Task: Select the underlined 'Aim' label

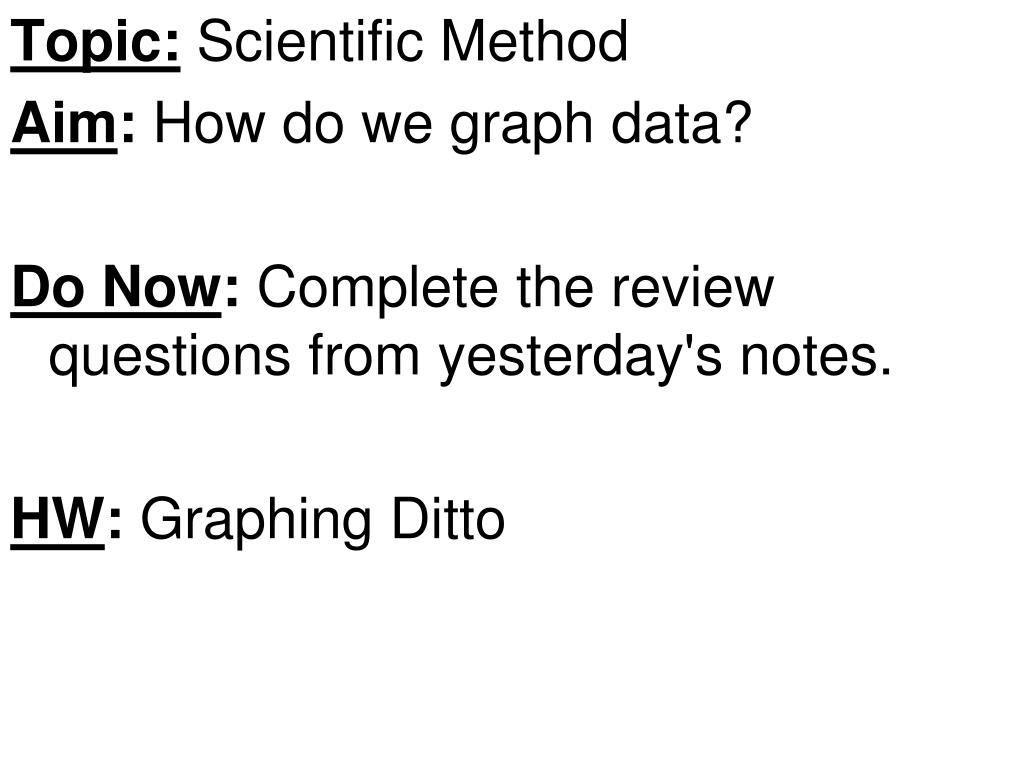Action: [64, 124]
